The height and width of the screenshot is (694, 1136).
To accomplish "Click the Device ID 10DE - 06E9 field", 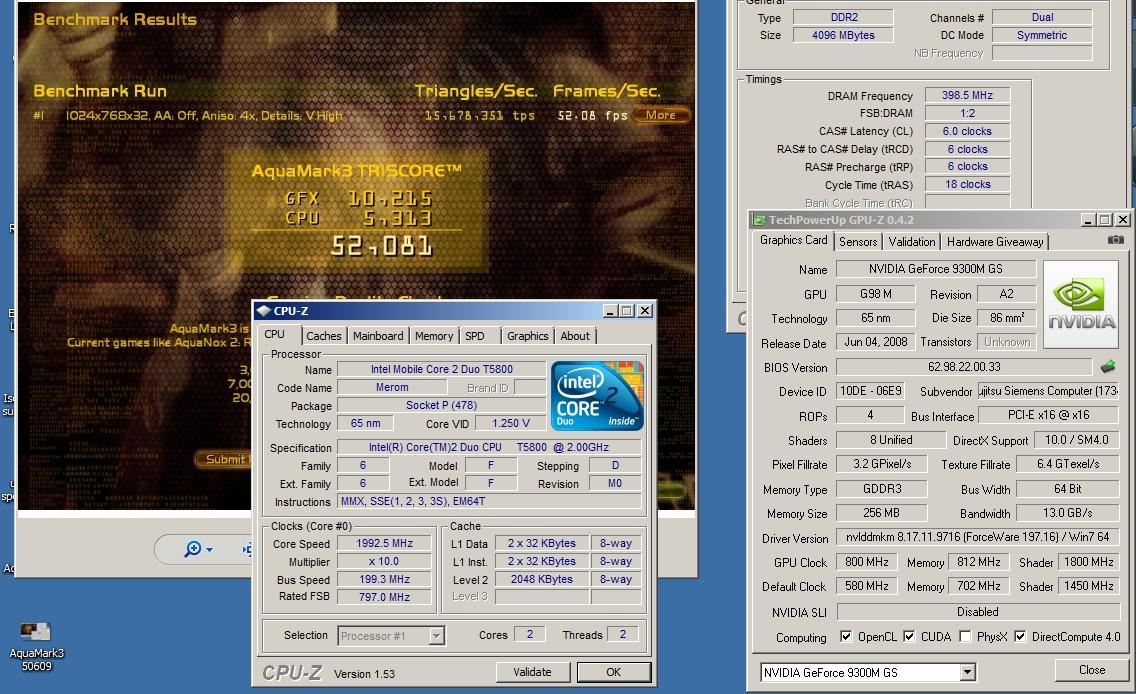I will coord(870,390).
